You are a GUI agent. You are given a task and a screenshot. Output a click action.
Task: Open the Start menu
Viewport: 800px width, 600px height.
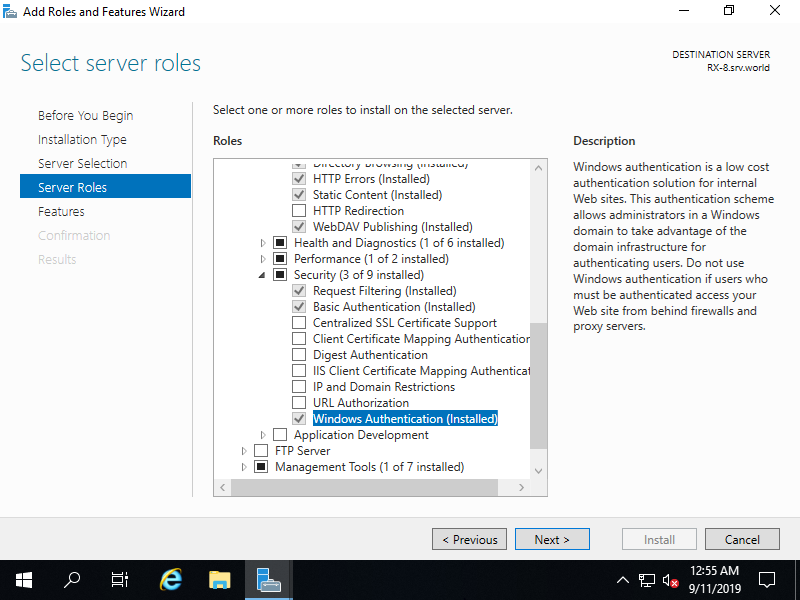[x=23, y=580]
